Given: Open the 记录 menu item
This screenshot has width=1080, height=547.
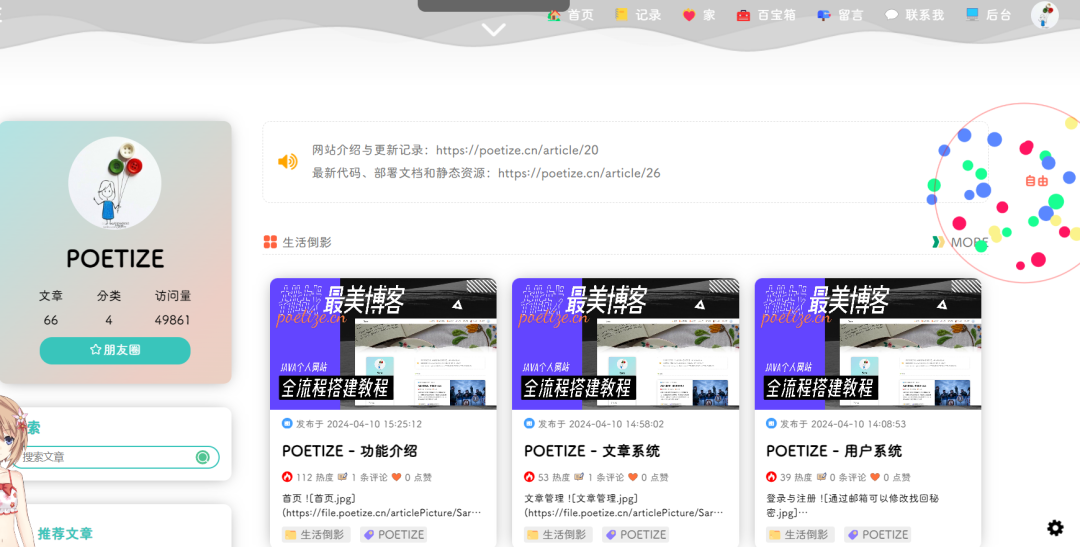Looking at the screenshot, I should [638, 14].
